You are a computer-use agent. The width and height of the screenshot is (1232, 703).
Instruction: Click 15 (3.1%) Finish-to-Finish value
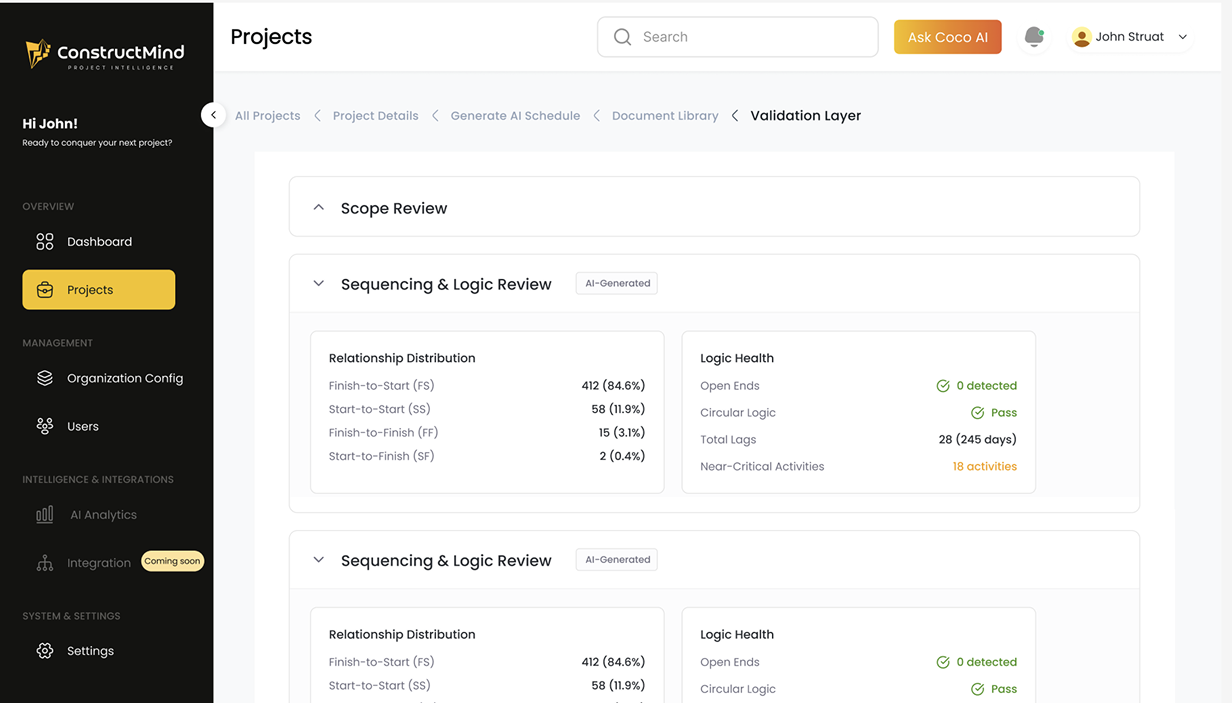click(622, 433)
